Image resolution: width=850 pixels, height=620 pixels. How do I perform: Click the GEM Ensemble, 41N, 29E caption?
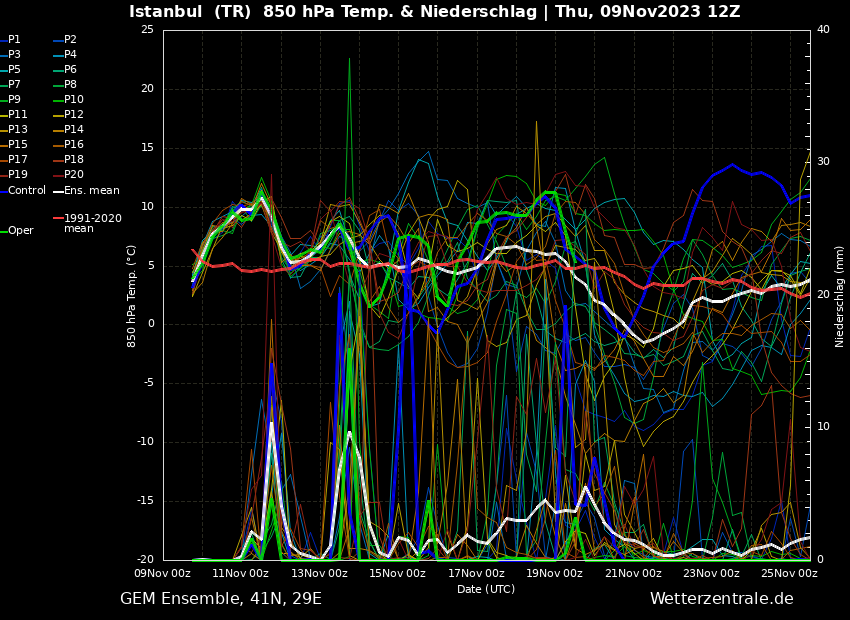pyautogui.click(x=221, y=599)
